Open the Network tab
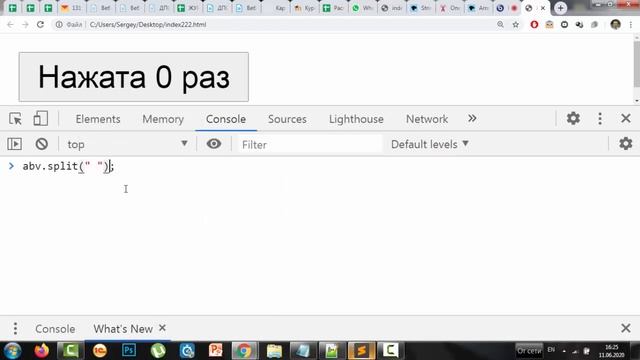 click(427, 119)
